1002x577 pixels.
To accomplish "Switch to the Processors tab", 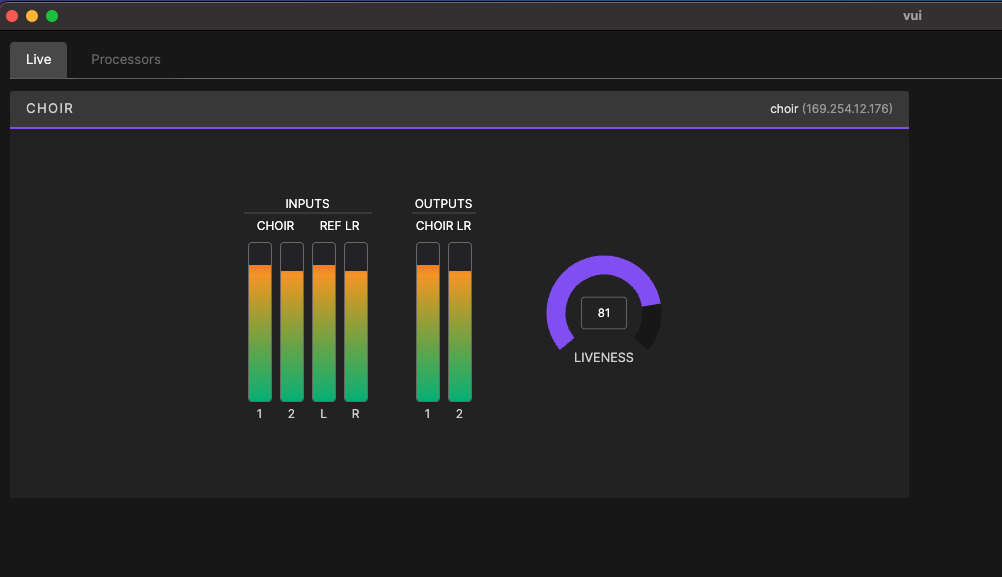I will 126,60.
